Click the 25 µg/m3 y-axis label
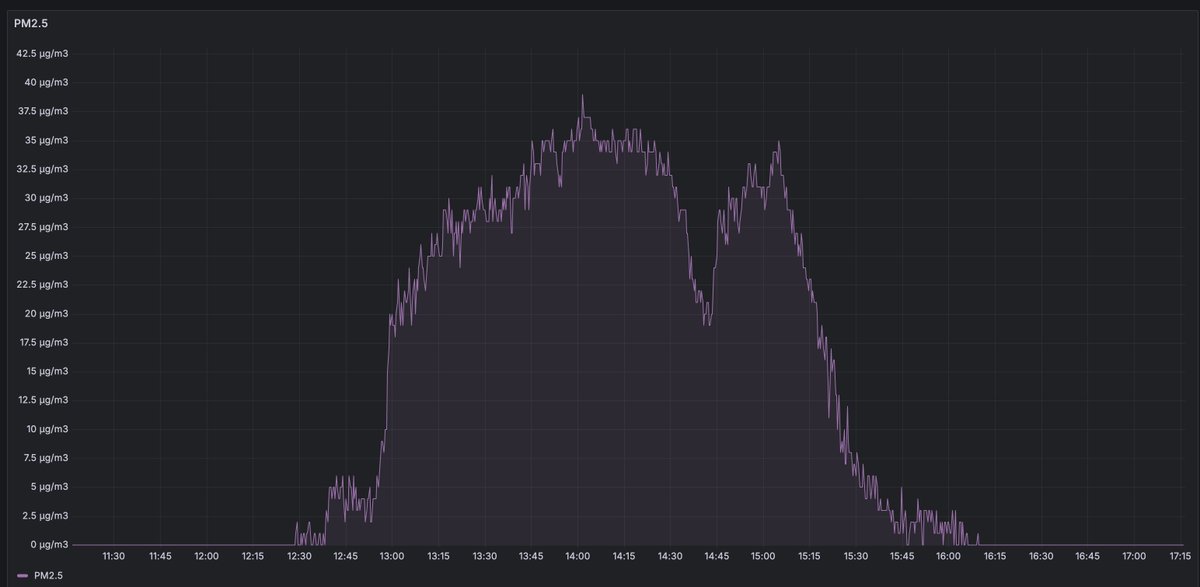Viewport: 1200px width, 587px height. pos(47,256)
